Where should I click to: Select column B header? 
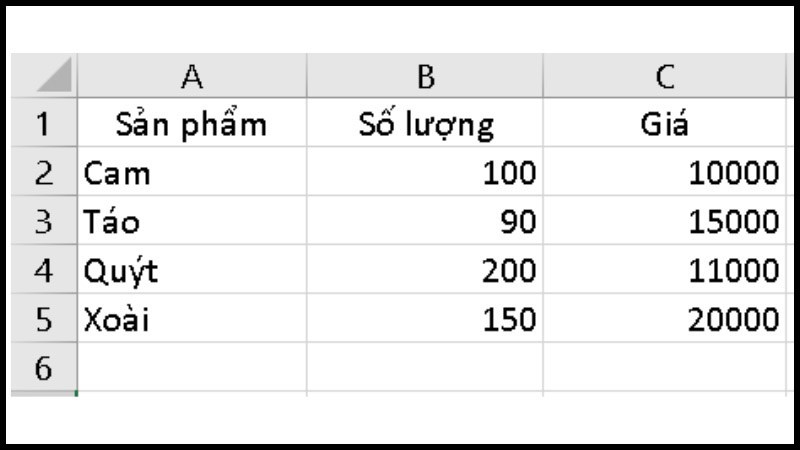point(425,76)
